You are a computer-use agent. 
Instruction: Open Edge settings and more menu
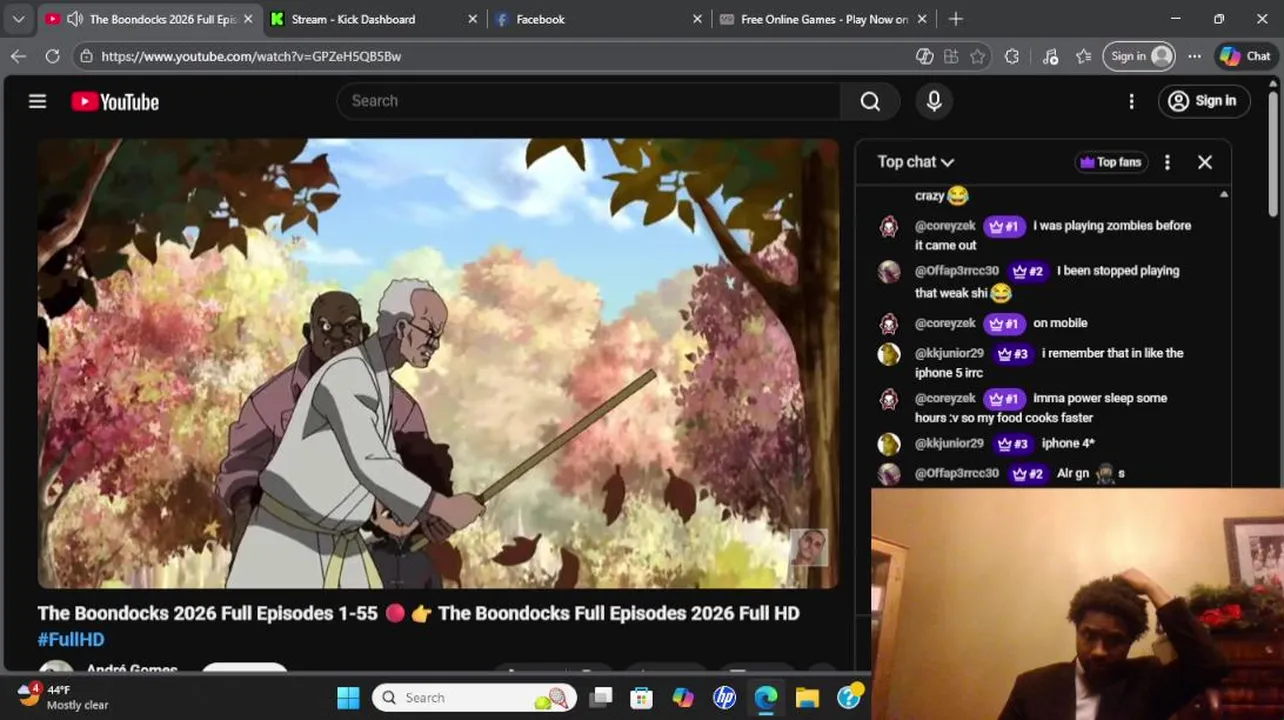(x=1194, y=56)
